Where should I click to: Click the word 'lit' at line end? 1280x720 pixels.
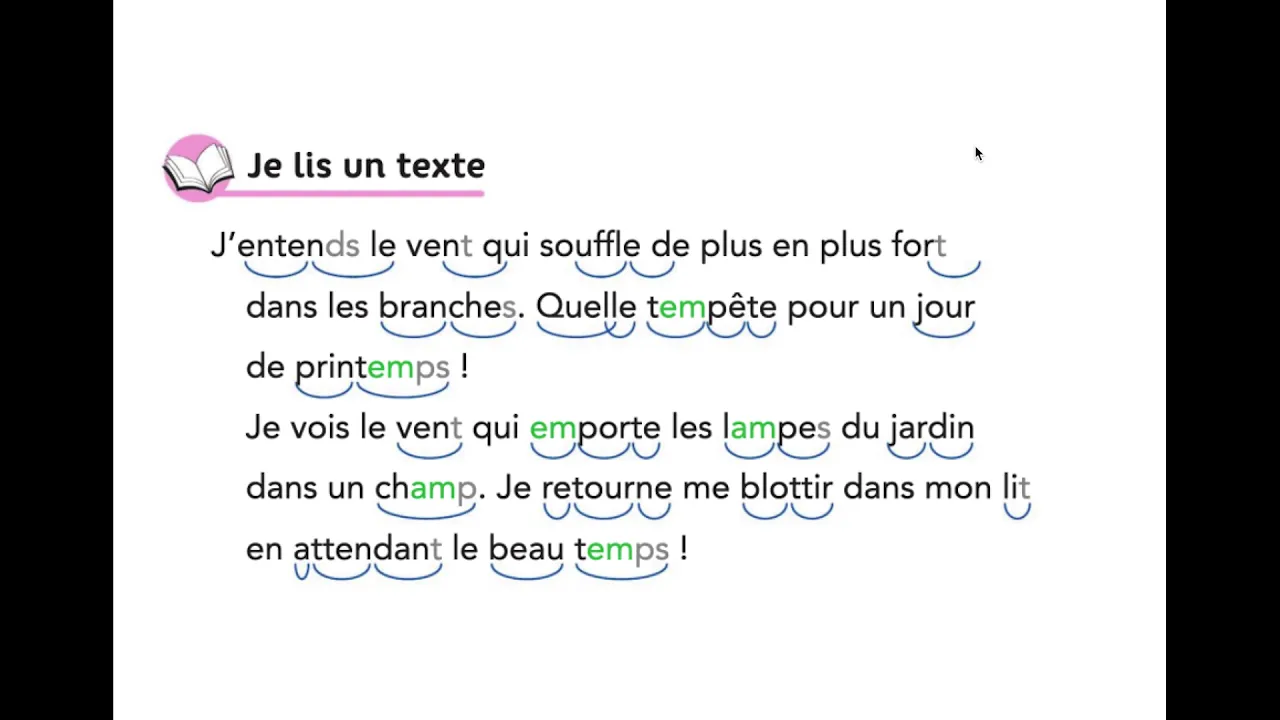click(x=1016, y=488)
